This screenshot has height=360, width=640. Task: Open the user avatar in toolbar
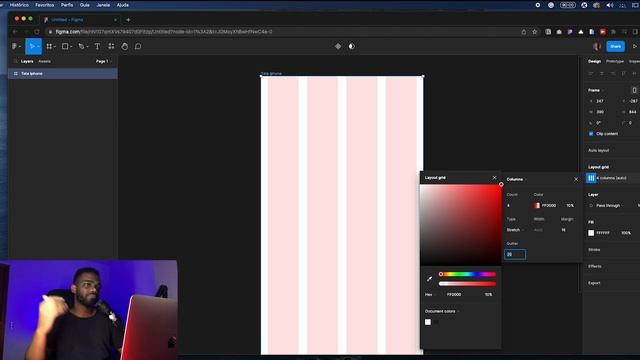point(597,47)
